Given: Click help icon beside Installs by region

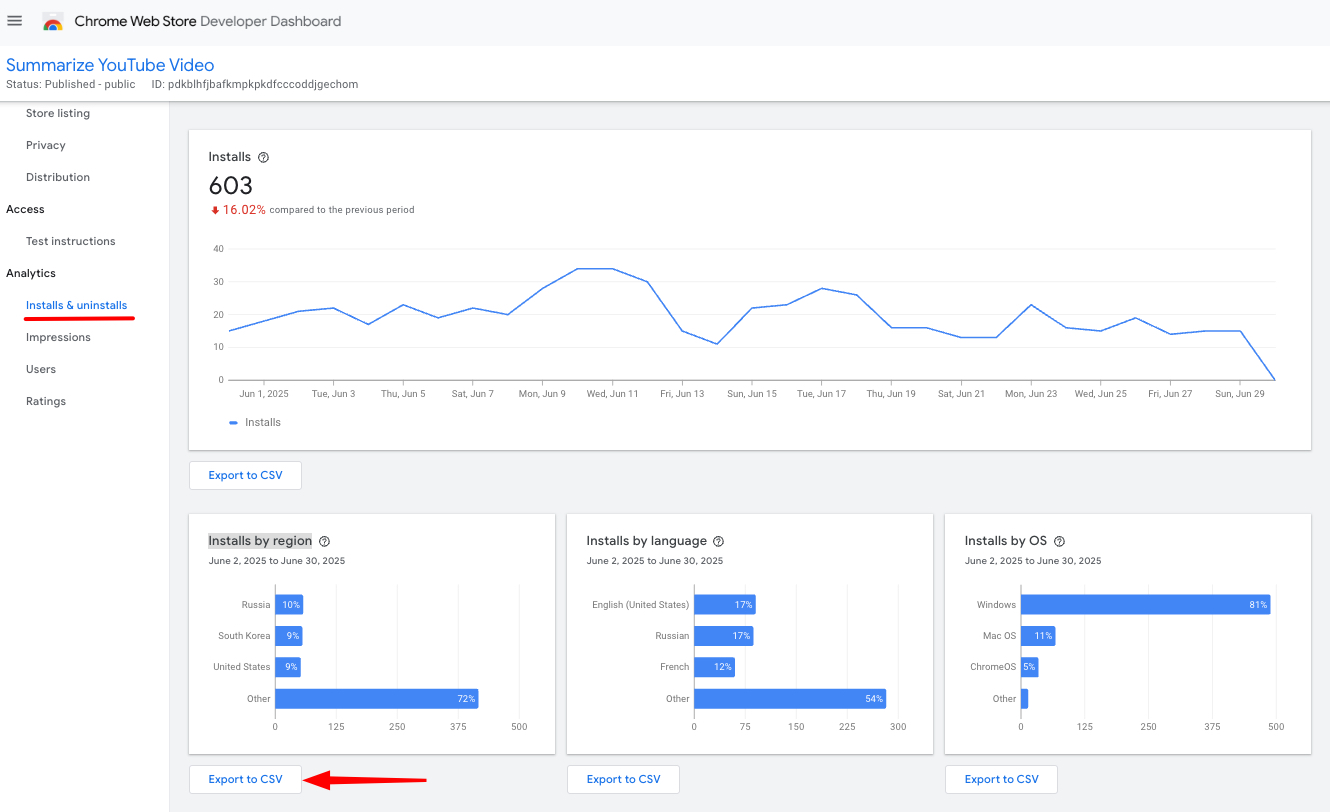Looking at the screenshot, I should tap(324, 541).
